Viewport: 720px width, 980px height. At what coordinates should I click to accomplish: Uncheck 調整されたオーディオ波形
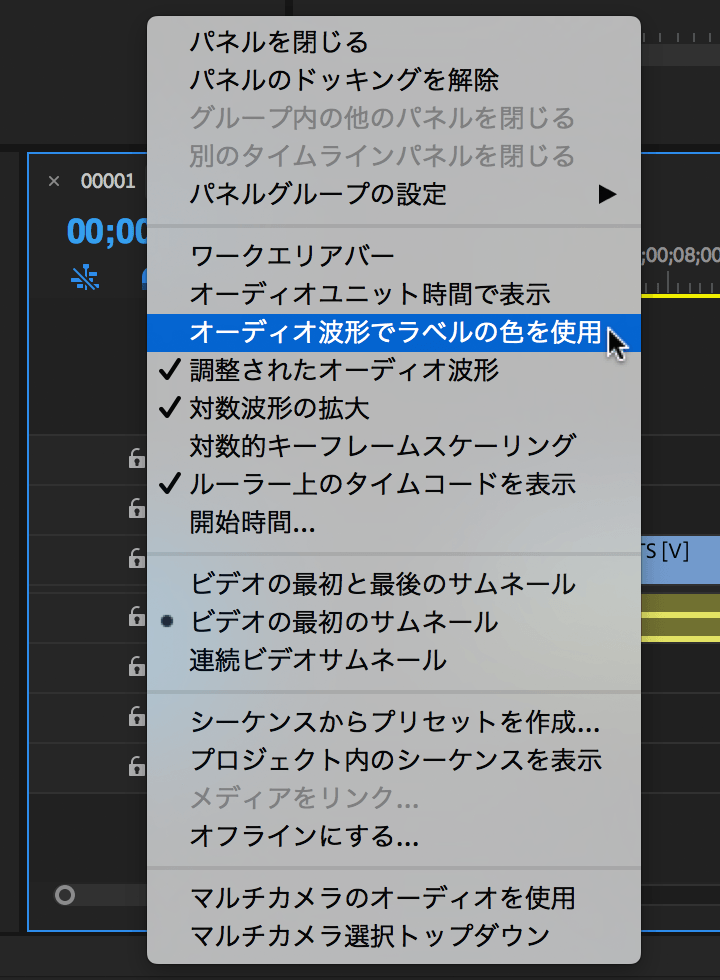(394, 371)
